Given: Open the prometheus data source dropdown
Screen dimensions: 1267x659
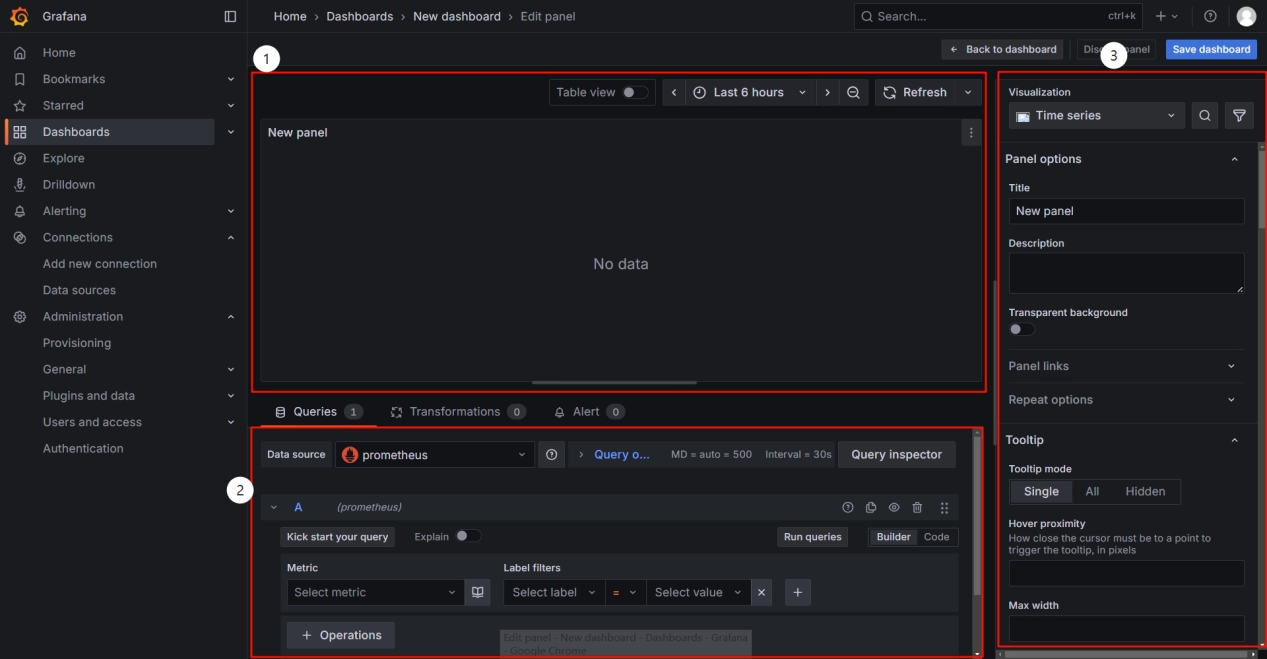Looking at the screenshot, I should click(x=435, y=455).
